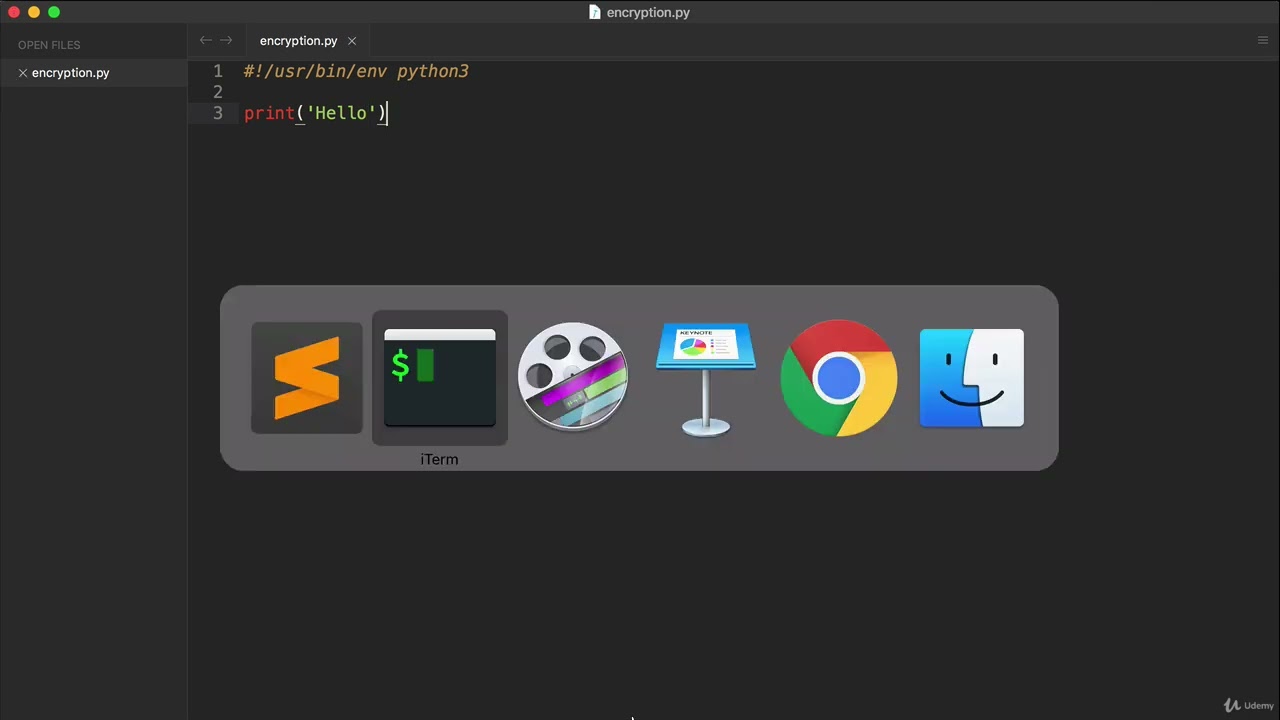
Task: Click line number 1 in the gutter
Action: (218, 71)
